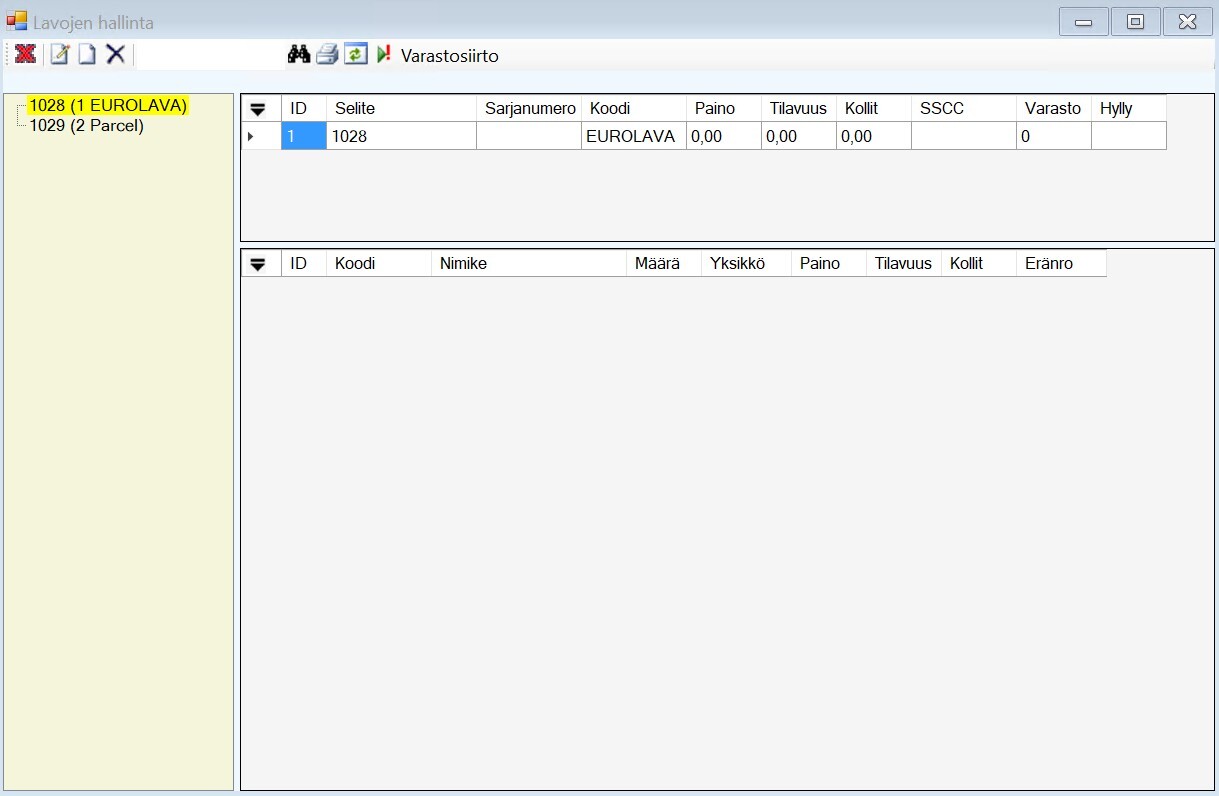
Task: Select the highlighted ID cell with value 1
Action: point(303,136)
